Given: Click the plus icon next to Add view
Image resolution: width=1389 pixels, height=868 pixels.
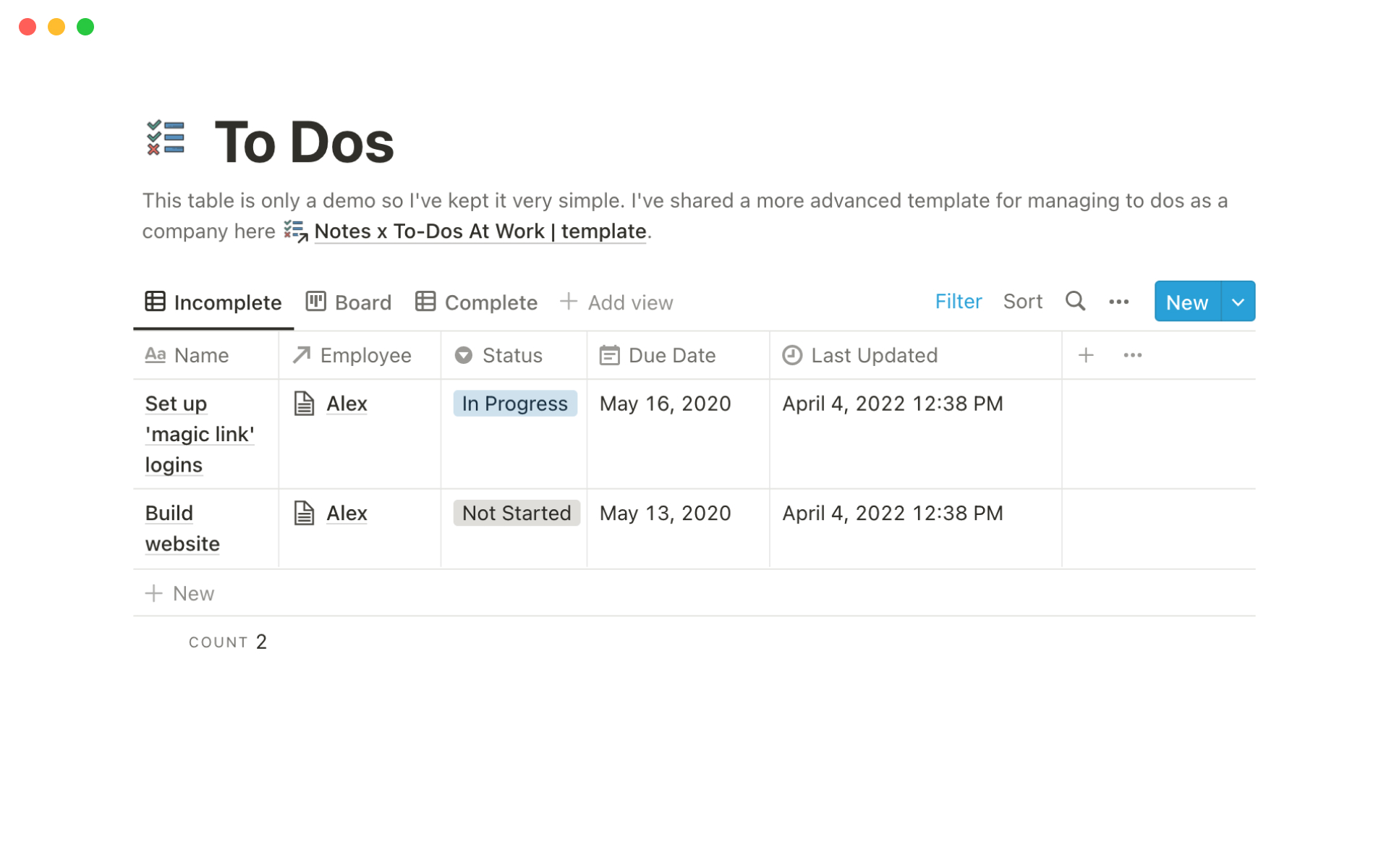Looking at the screenshot, I should click(x=569, y=302).
